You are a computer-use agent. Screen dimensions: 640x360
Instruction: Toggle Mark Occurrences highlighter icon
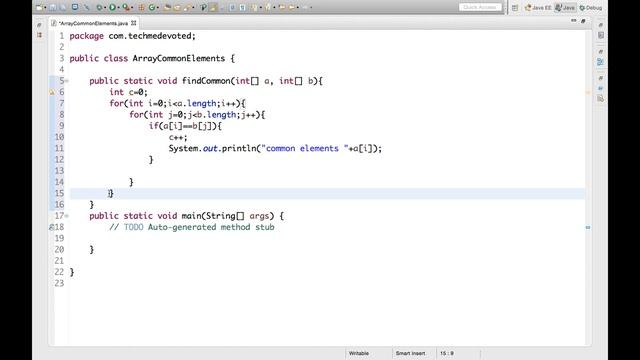pyautogui.click(x=213, y=7)
